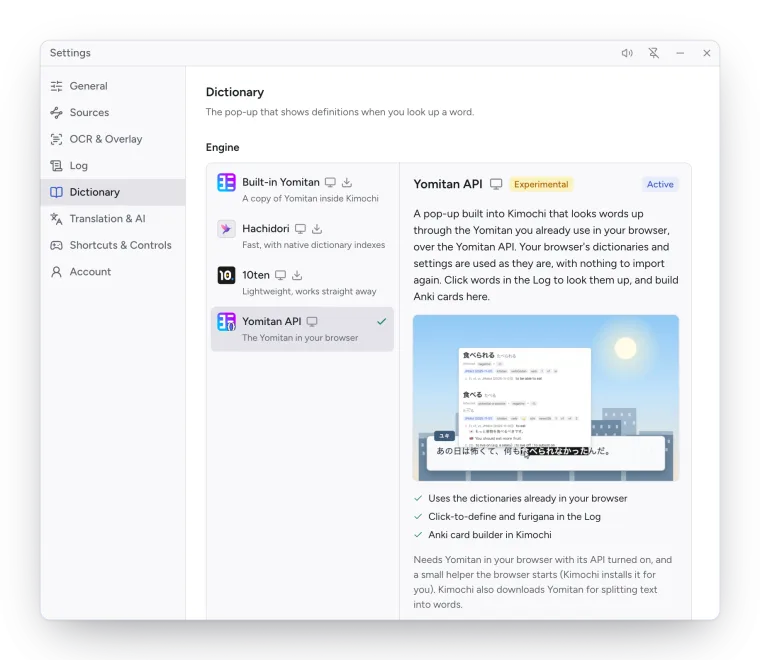Click 'A copy of Yomitan inside Kimochi'
760x660 pixels.
tap(310, 199)
